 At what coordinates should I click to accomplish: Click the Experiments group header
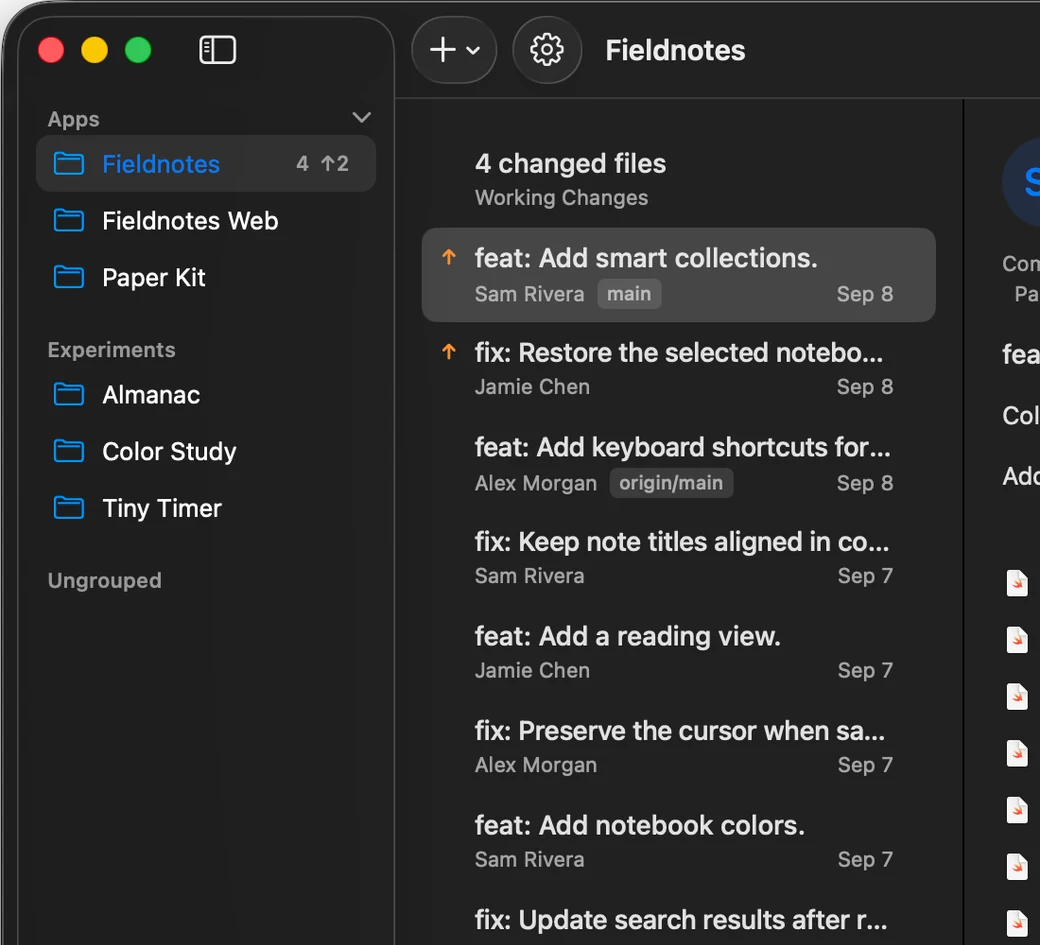tap(111, 350)
